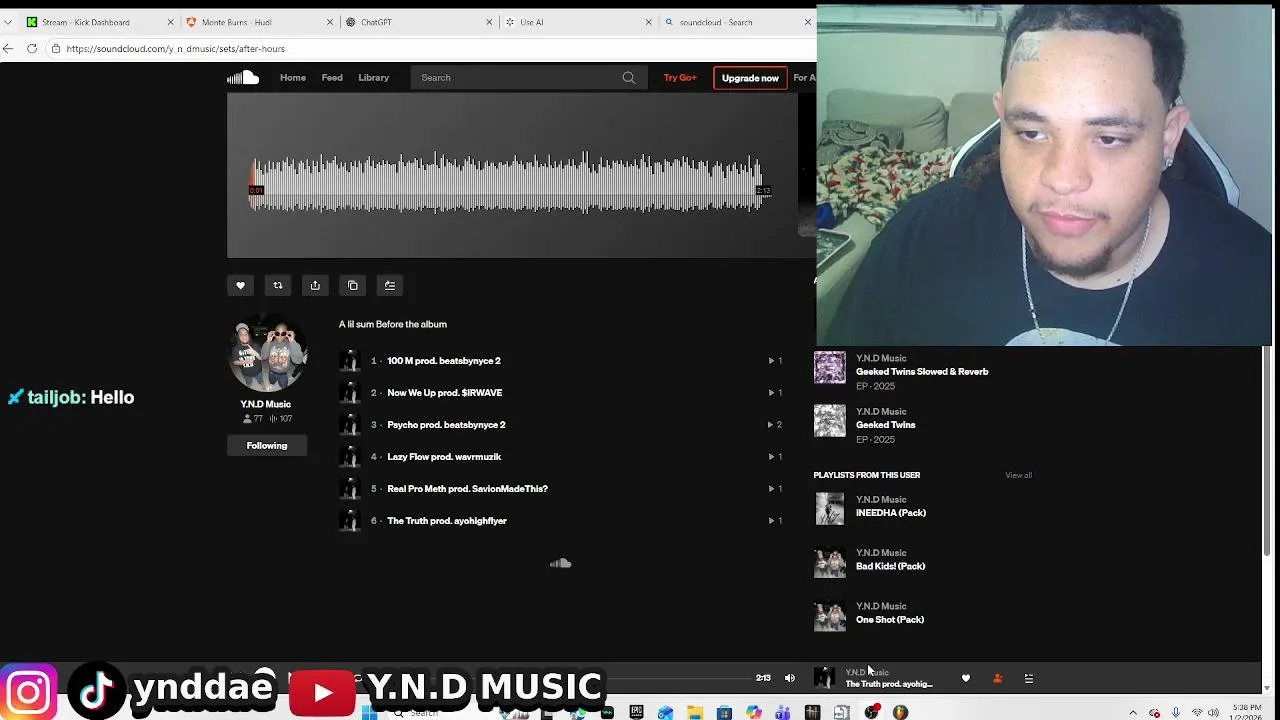The height and width of the screenshot is (720, 1280).
Task: Mute using the player volume icon
Action: pyautogui.click(x=790, y=678)
